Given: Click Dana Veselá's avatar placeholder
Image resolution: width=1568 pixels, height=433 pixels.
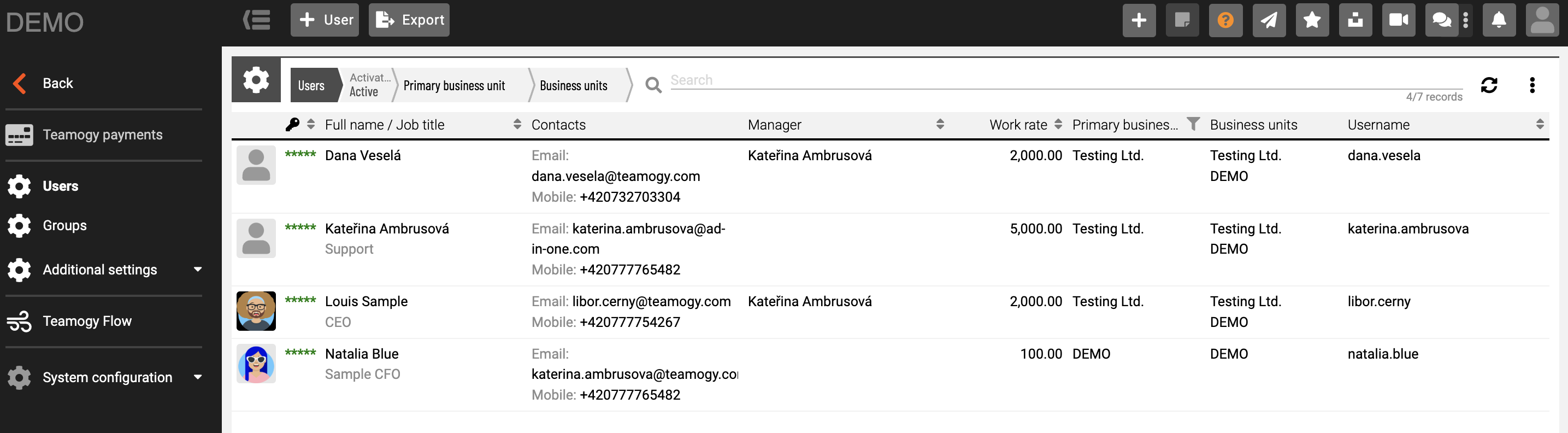Looking at the screenshot, I should coord(256,165).
